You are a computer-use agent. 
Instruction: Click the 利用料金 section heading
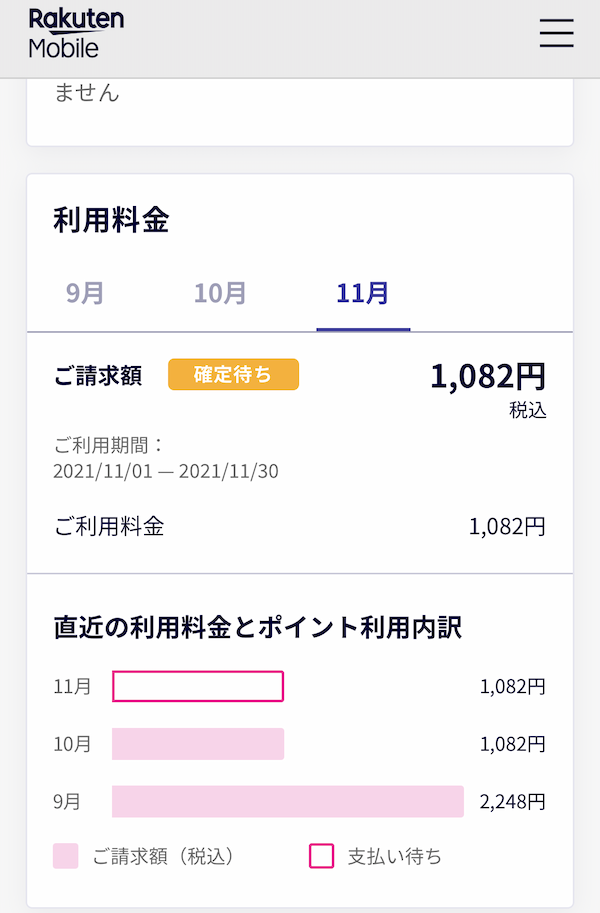111,220
